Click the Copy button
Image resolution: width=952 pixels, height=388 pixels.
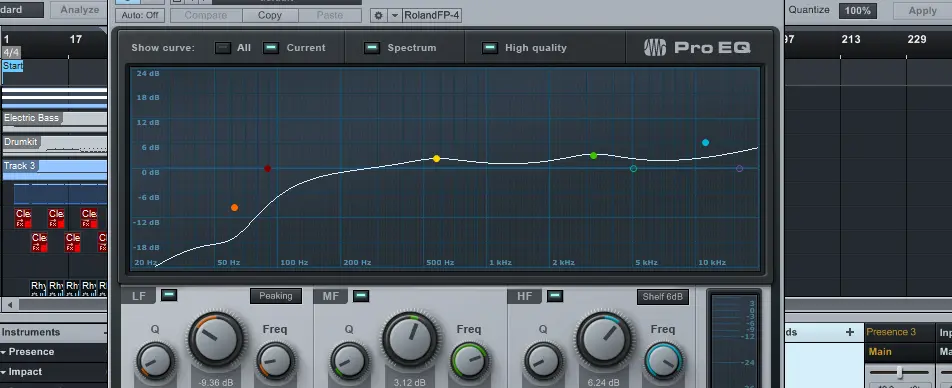pyautogui.click(x=270, y=15)
